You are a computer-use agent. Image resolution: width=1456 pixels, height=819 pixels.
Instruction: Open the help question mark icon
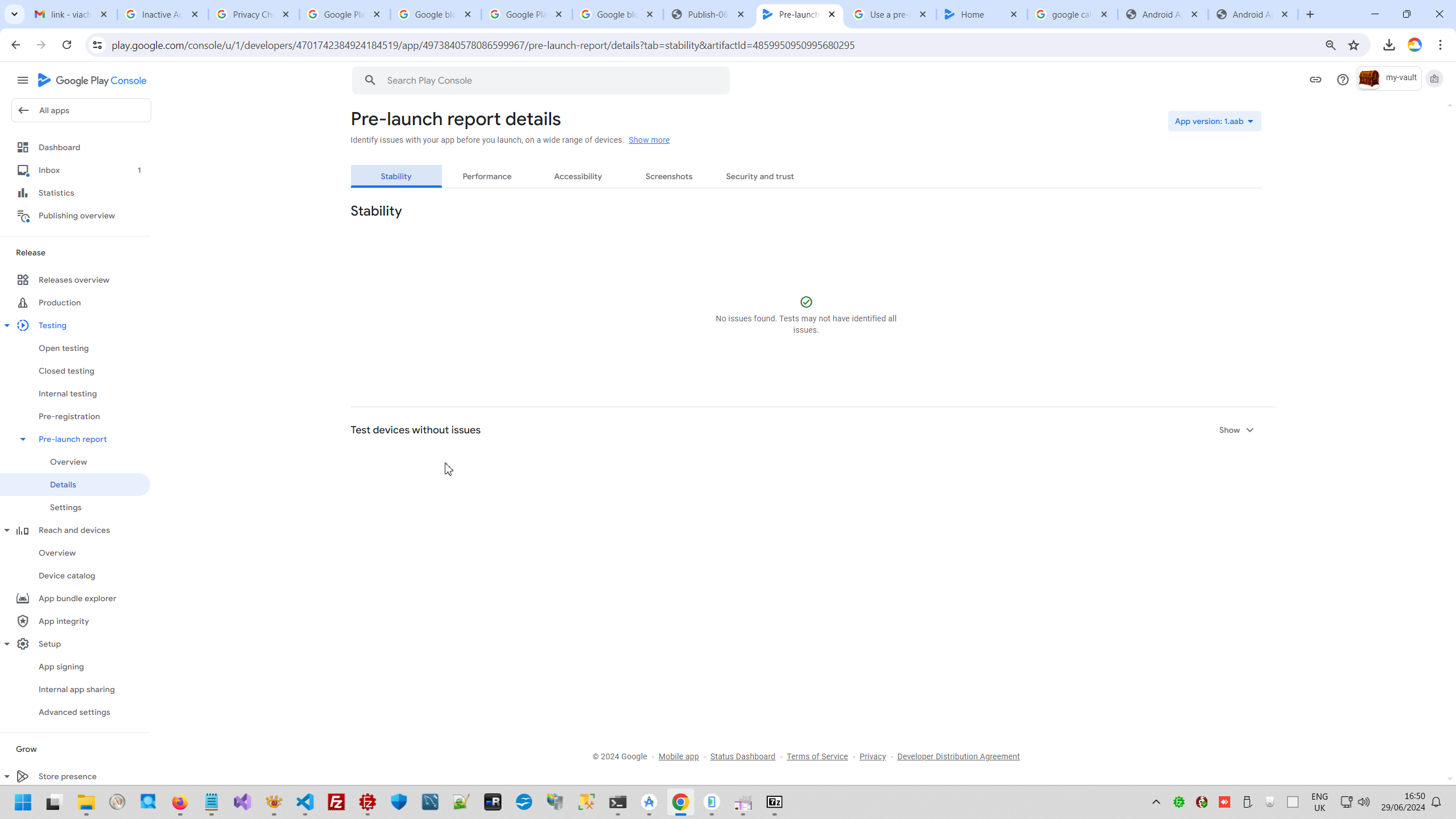click(x=1342, y=80)
